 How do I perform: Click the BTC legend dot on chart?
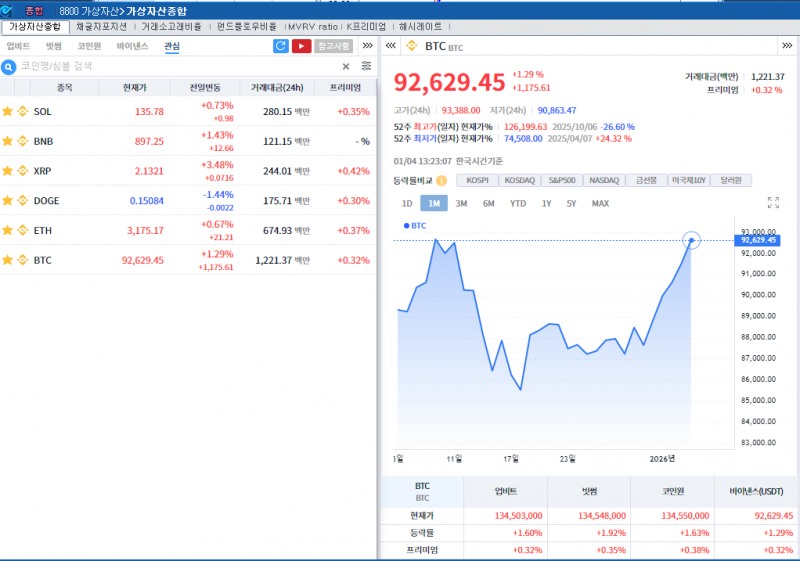tap(407, 225)
